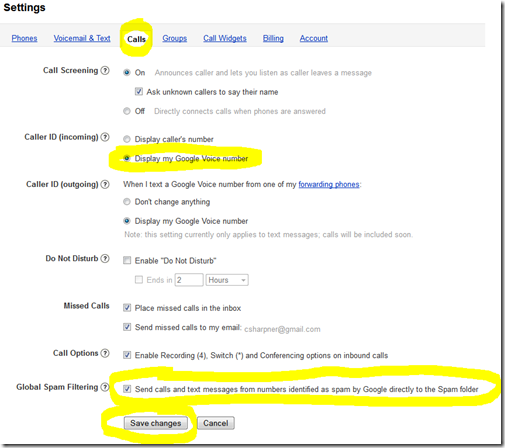Screen dimensions: 505x448
Task: Toggle spam filtering to Spam folder checkbox
Action: coord(127,389)
